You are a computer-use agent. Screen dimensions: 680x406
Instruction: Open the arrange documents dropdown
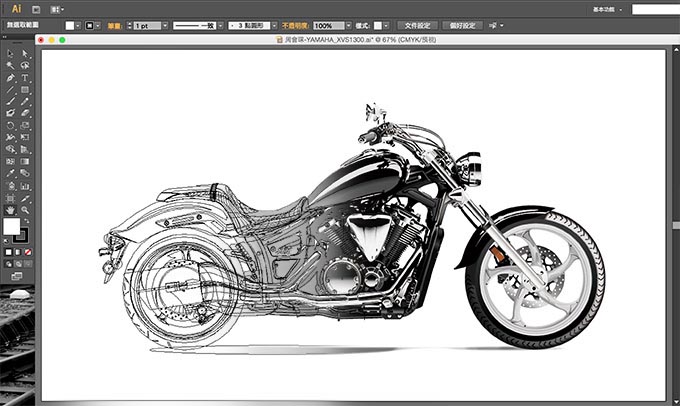[x=57, y=9]
